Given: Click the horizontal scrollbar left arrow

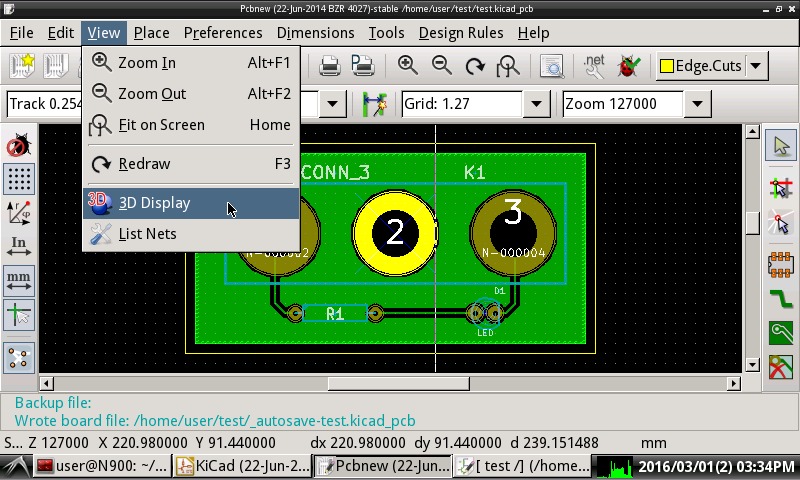Looking at the screenshot, I should [x=46, y=383].
